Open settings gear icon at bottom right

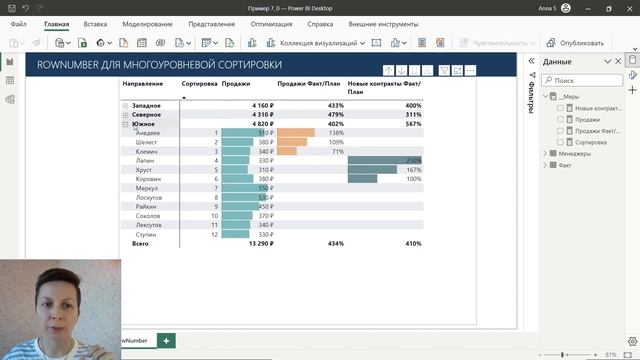[633, 341]
